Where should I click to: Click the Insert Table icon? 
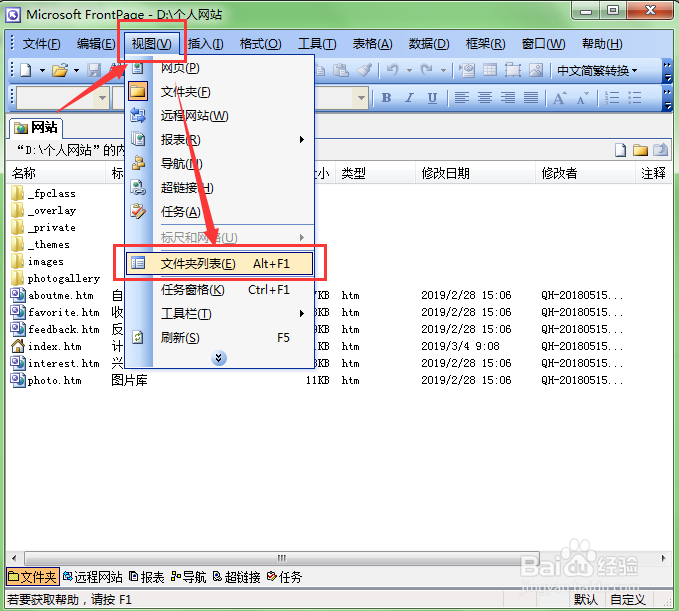click(x=490, y=70)
